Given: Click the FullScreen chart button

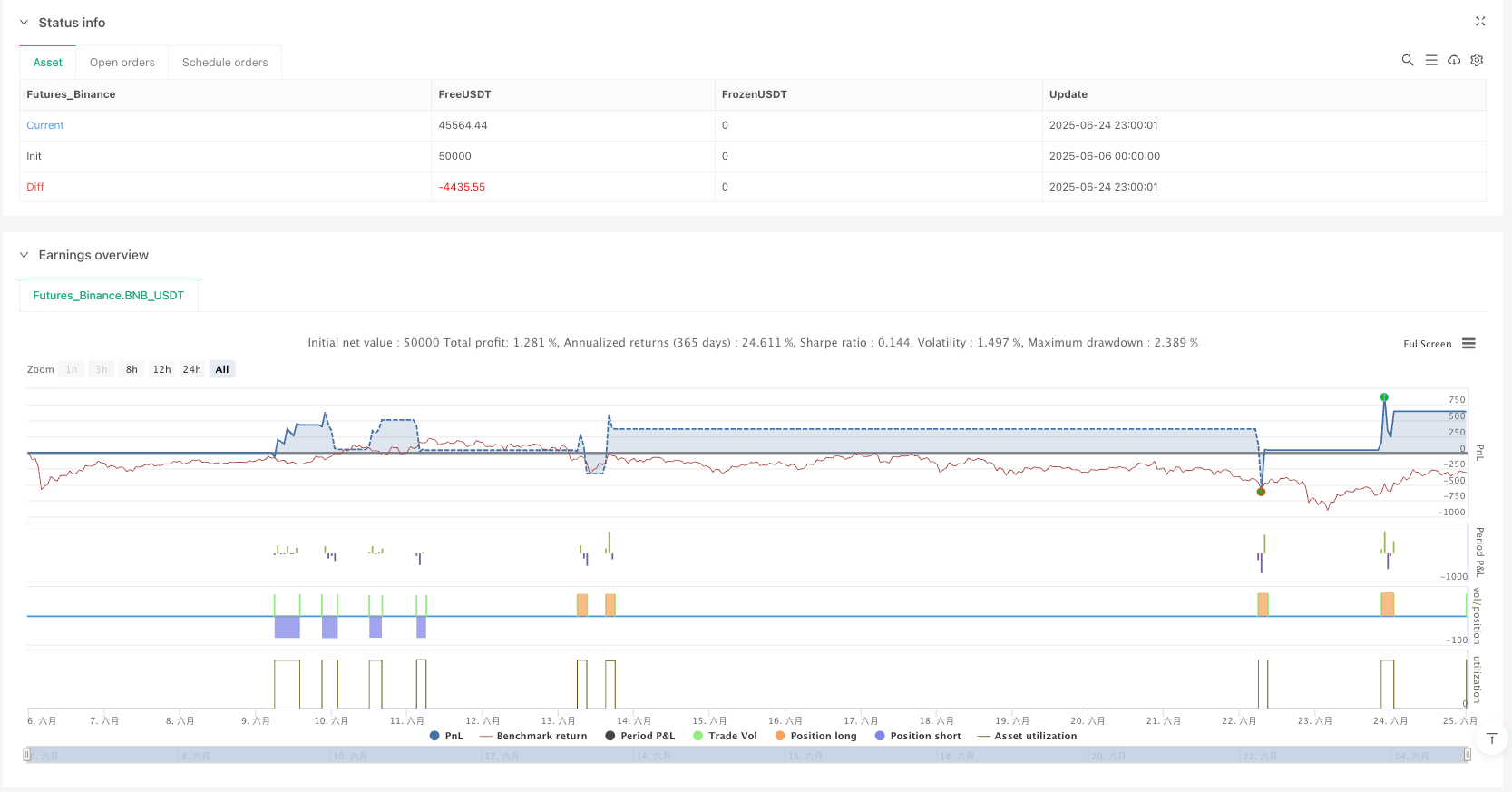Looking at the screenshot, I should tap(1427, 344).
